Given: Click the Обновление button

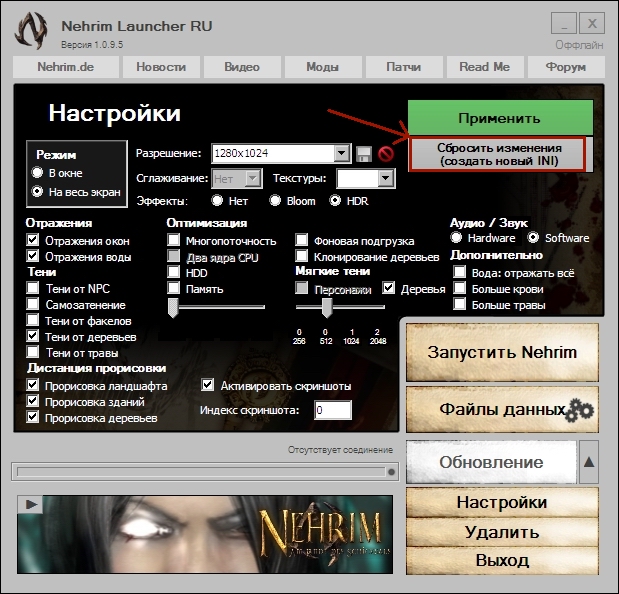Looking at the screenshot, I should tap(491, 462).
